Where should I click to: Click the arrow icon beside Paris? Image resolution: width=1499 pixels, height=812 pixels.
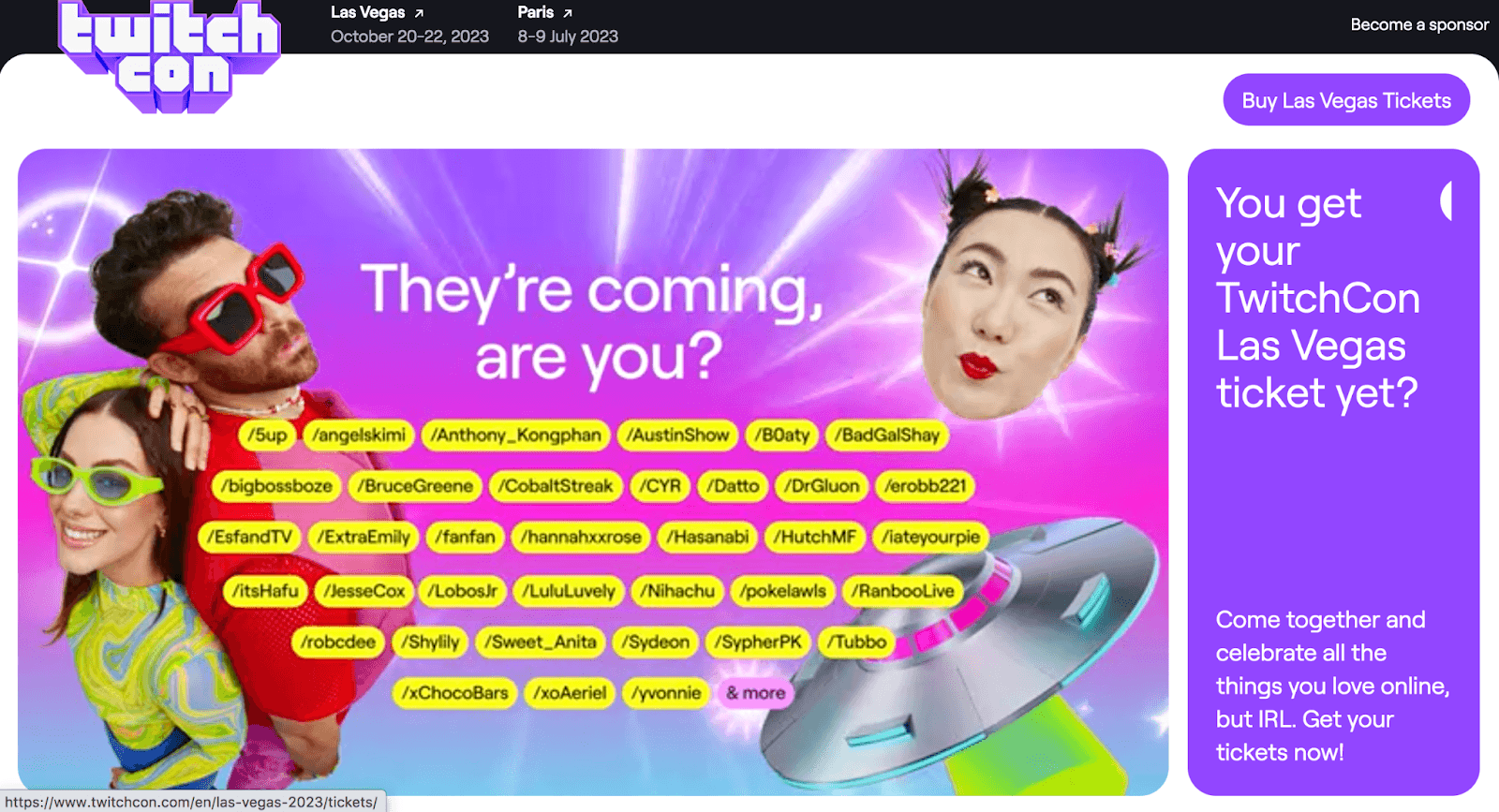coord(567,13)
